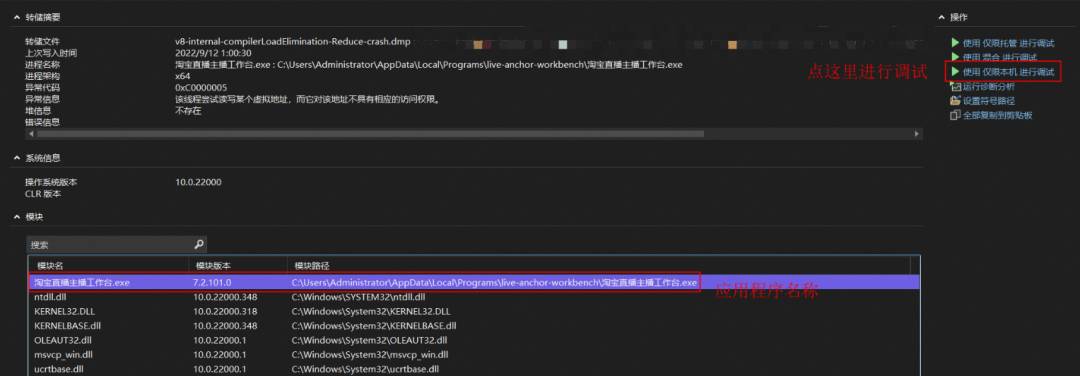Collapse the 系统信息 section
This screenshot has width=1080, height=376.
(17, 158)
